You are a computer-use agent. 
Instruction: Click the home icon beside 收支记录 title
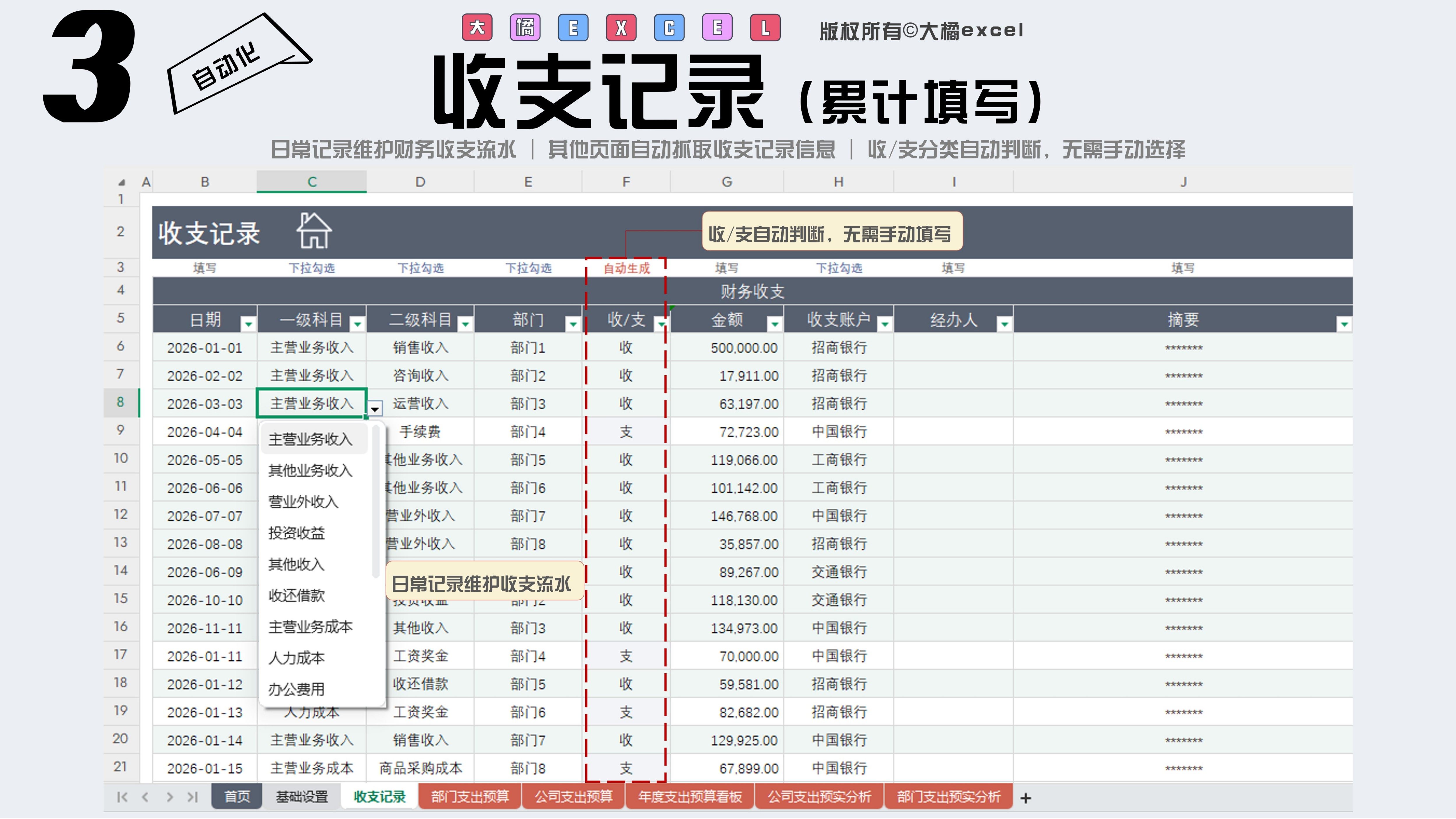tap(314, 231)
